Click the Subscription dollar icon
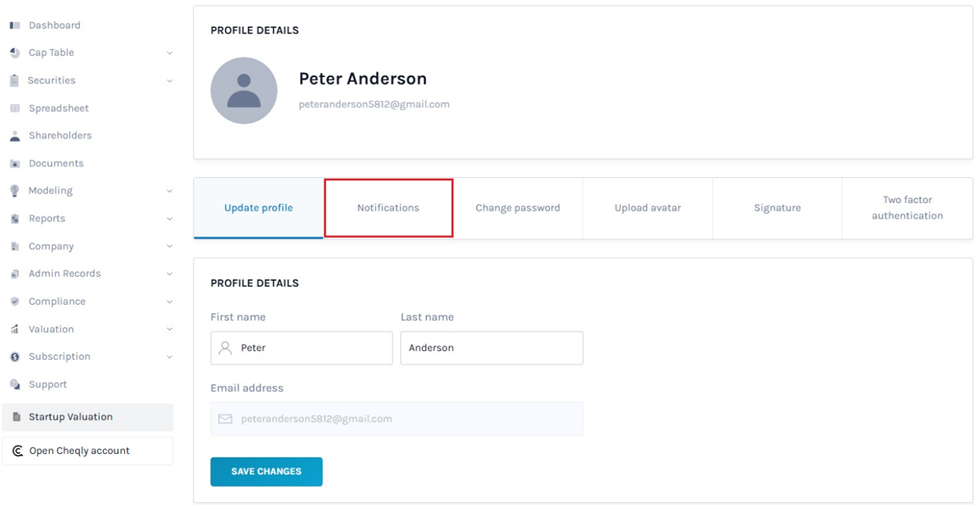The image size is (974, 505). click(x=15, y=357)
